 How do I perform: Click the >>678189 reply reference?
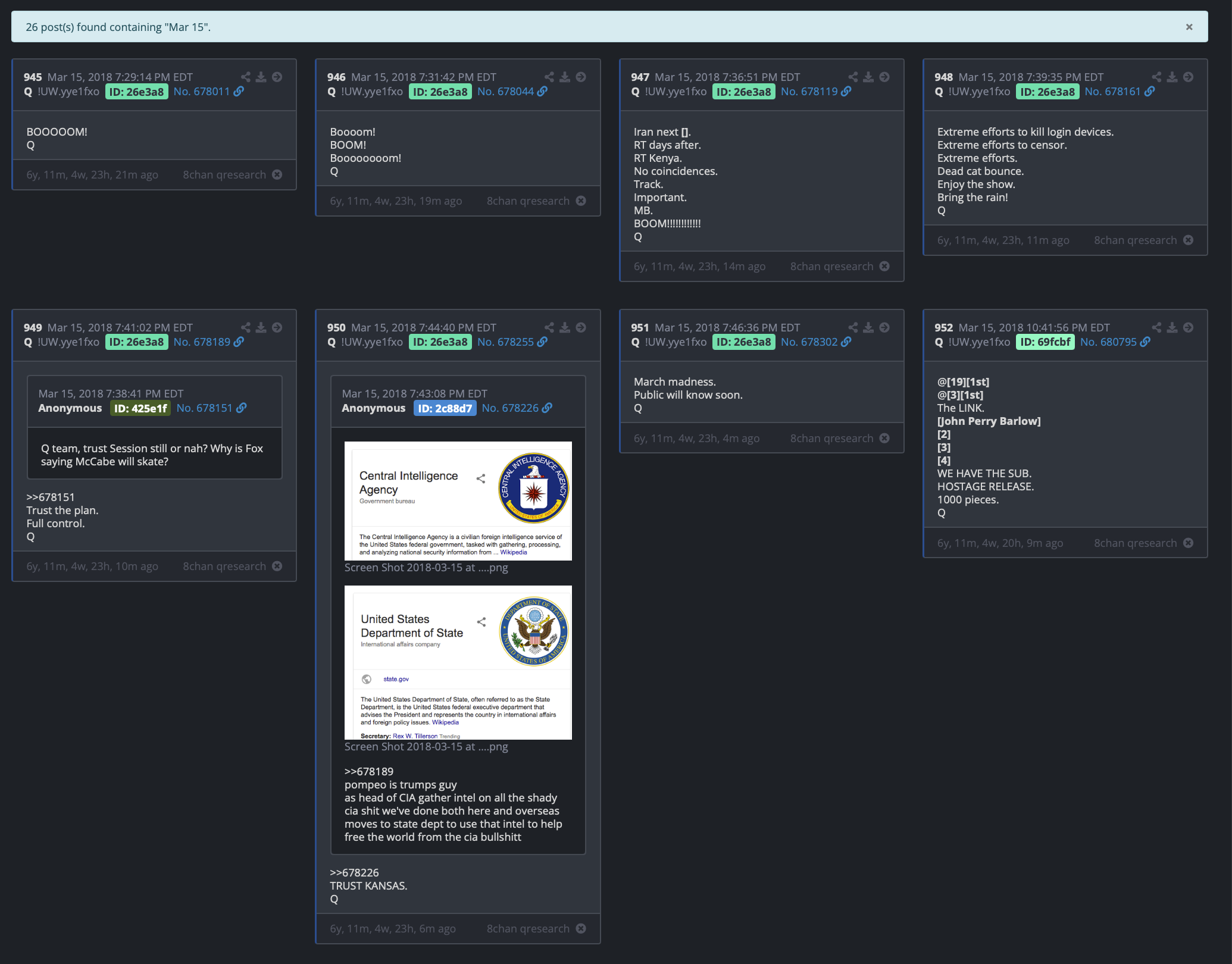click(369, 771)
